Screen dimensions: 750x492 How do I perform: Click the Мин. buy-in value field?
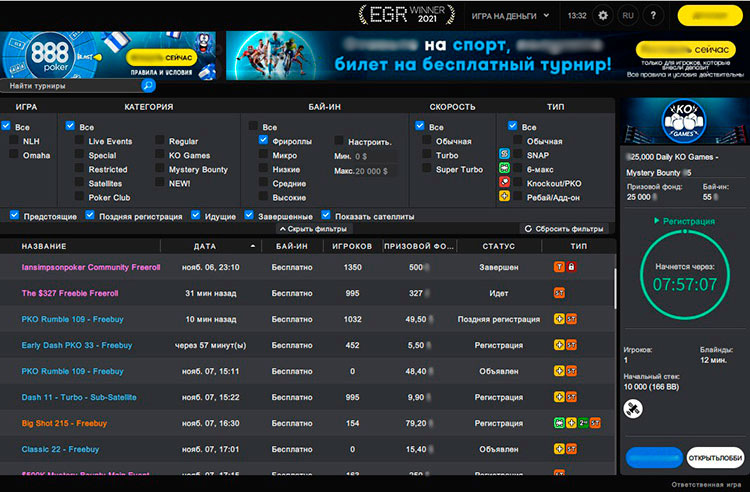tap(375, 156)
